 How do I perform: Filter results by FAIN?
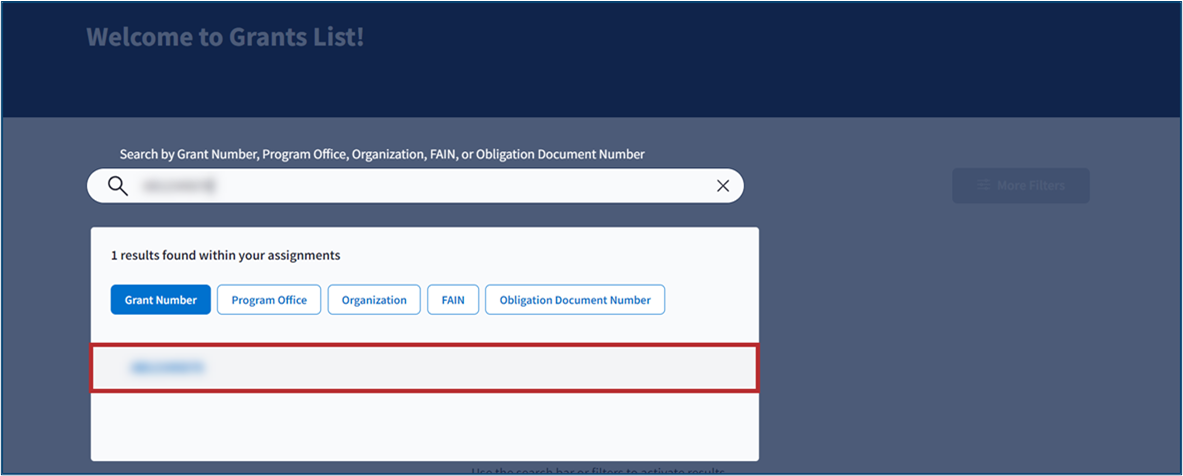coord(453,300)
